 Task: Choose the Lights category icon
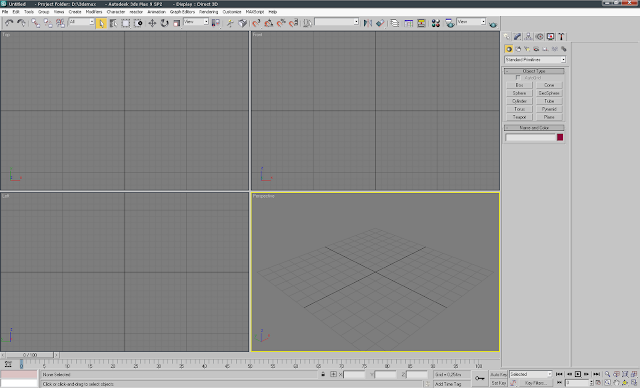click(527, 49)
